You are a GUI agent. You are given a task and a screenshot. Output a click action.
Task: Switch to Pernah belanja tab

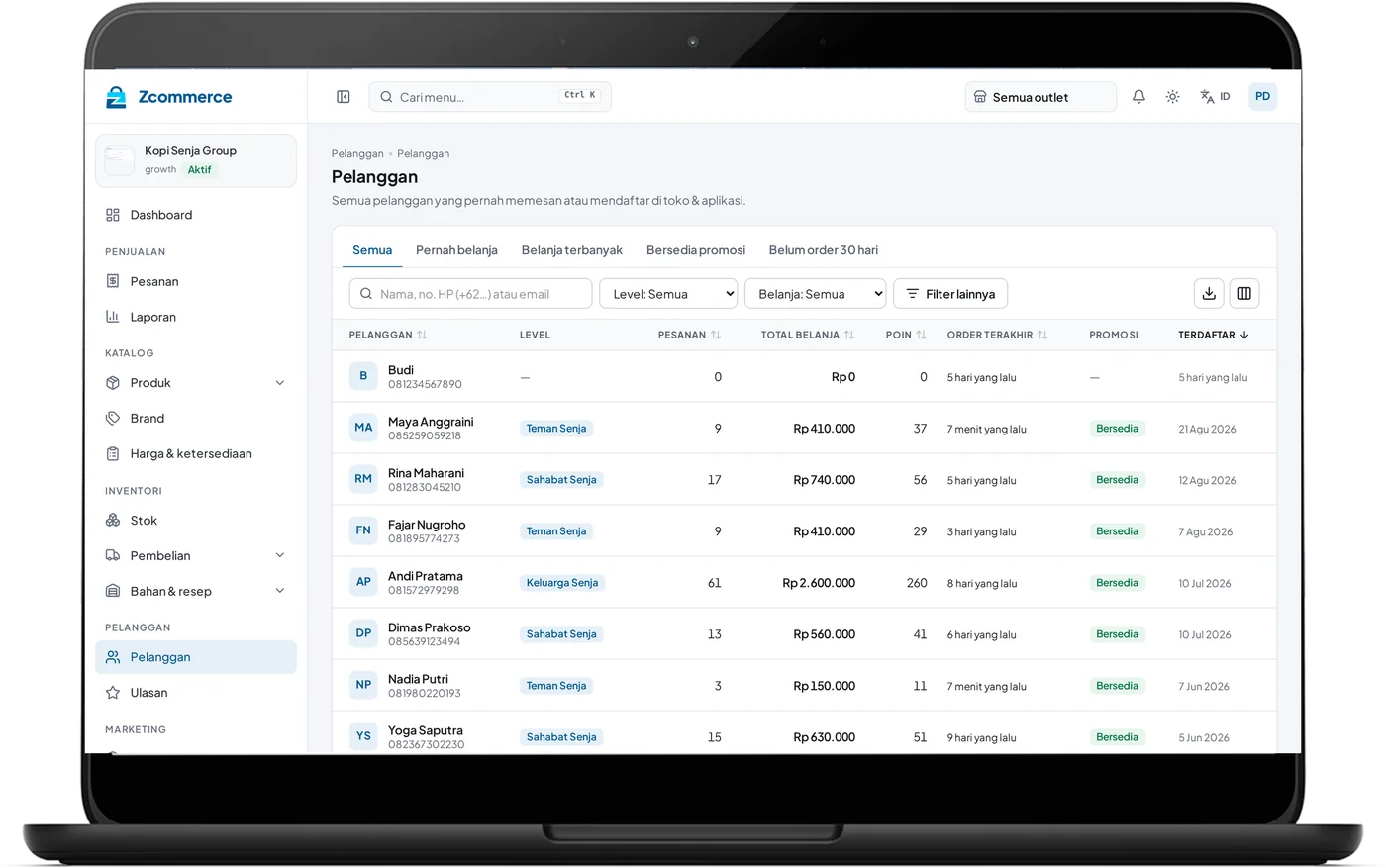(x=456, y=250)
